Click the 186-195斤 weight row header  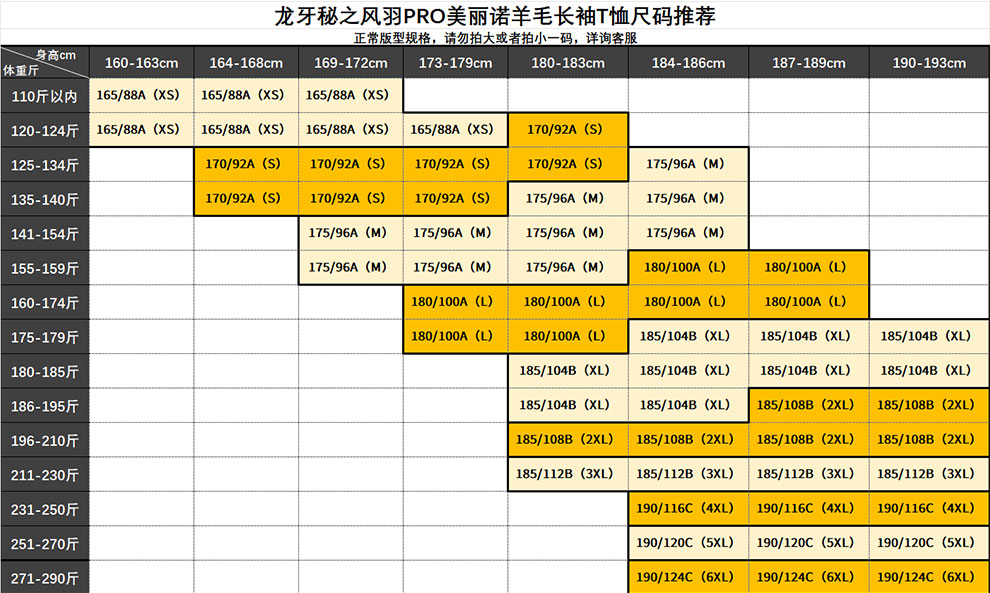click(x=45, y=405)
